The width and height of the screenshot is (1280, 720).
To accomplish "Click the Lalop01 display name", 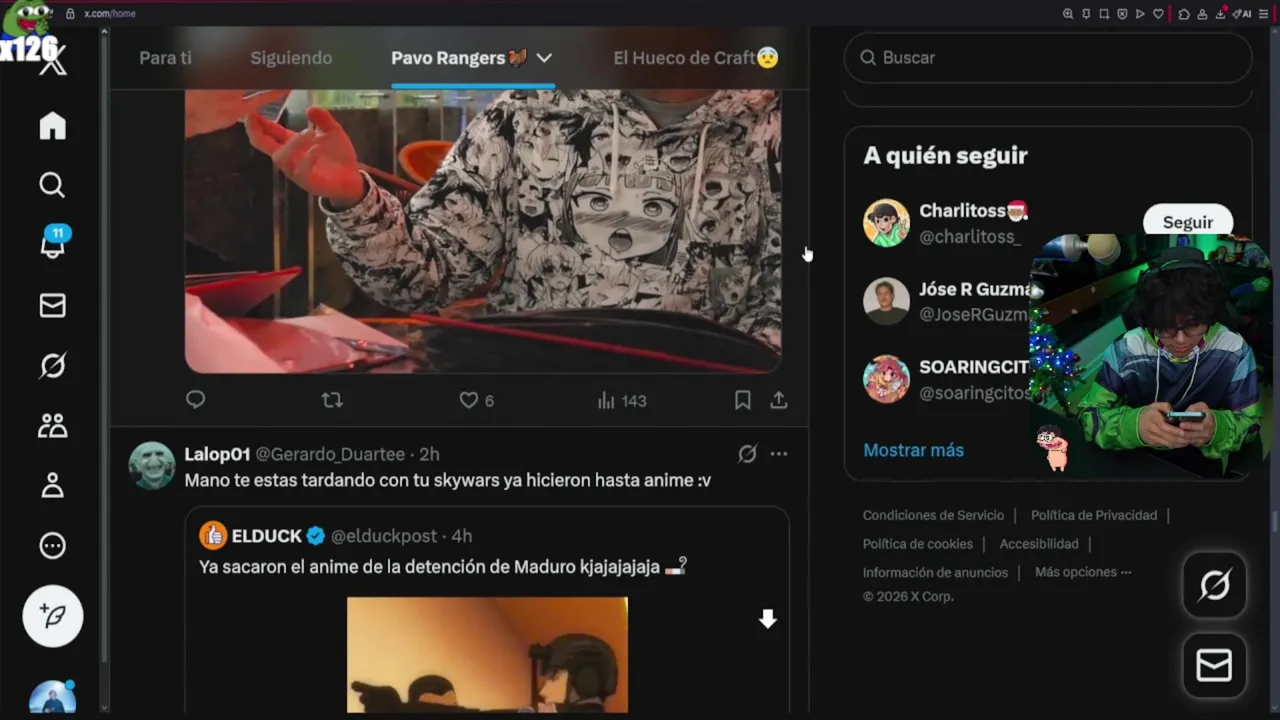I will pos(217,454).
